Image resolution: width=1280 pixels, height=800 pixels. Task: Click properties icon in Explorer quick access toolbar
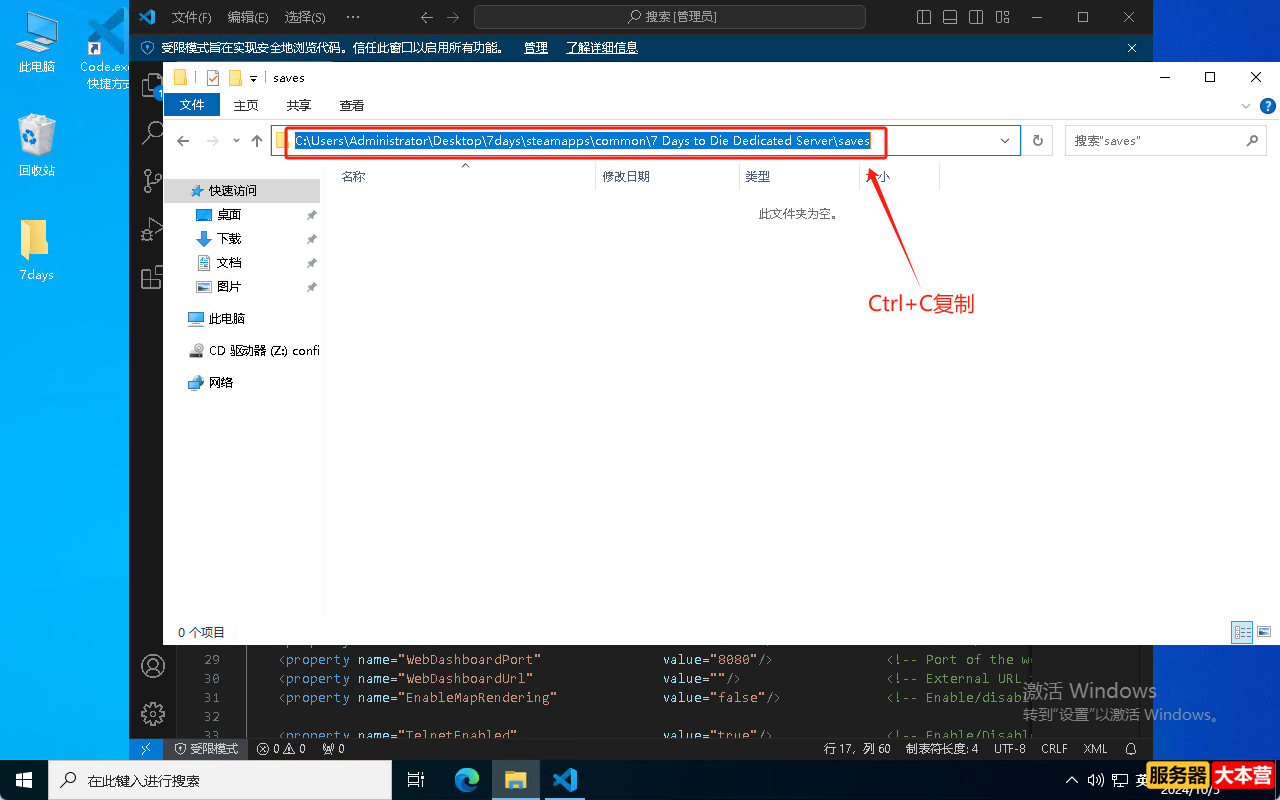point(213,78)
